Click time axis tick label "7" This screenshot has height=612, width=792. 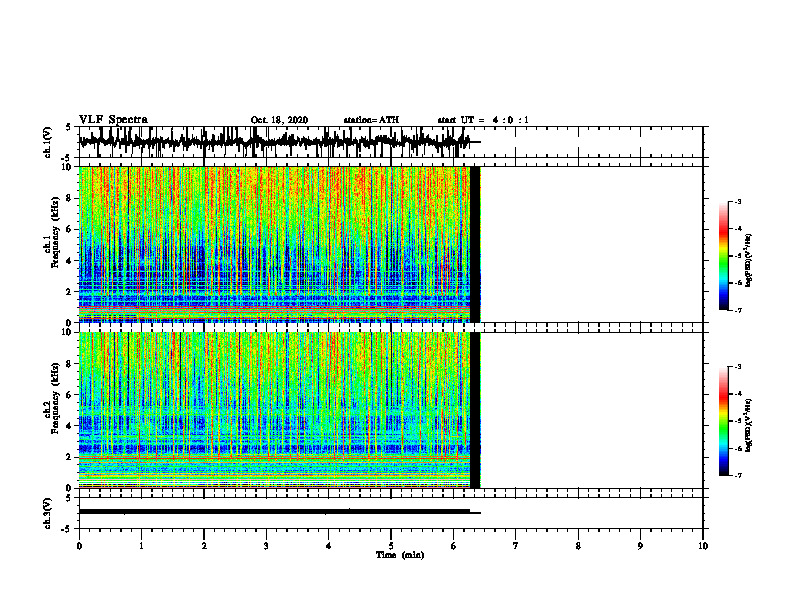pos(516,546)
